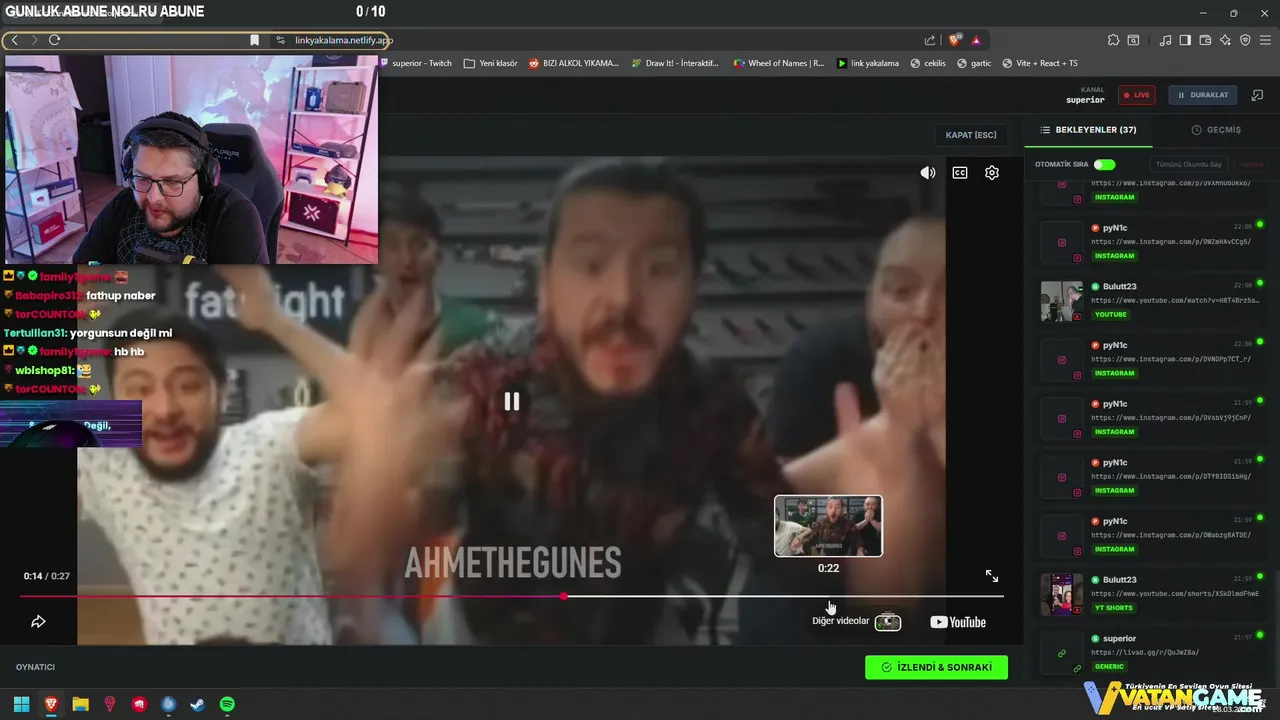Image resolution: width=1280 pixels, height=720 pixels.
Task: Open the Brave Wallet icon
Action: point(1205,40)
